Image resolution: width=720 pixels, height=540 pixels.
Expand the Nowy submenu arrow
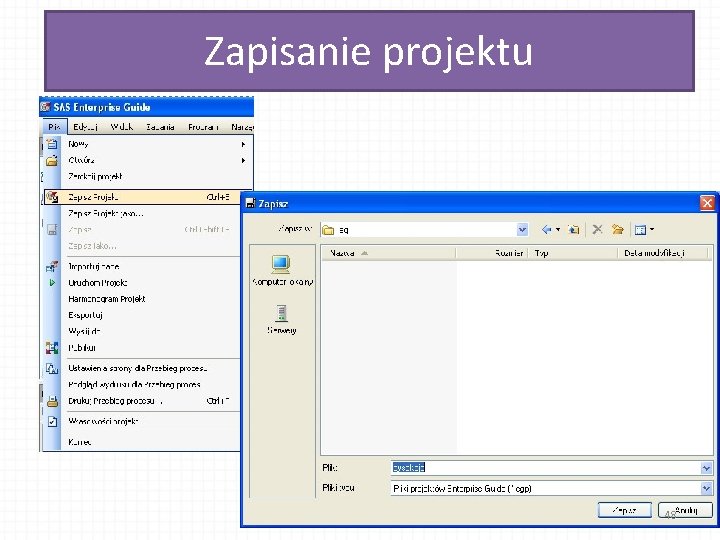(x=243, y=144)
